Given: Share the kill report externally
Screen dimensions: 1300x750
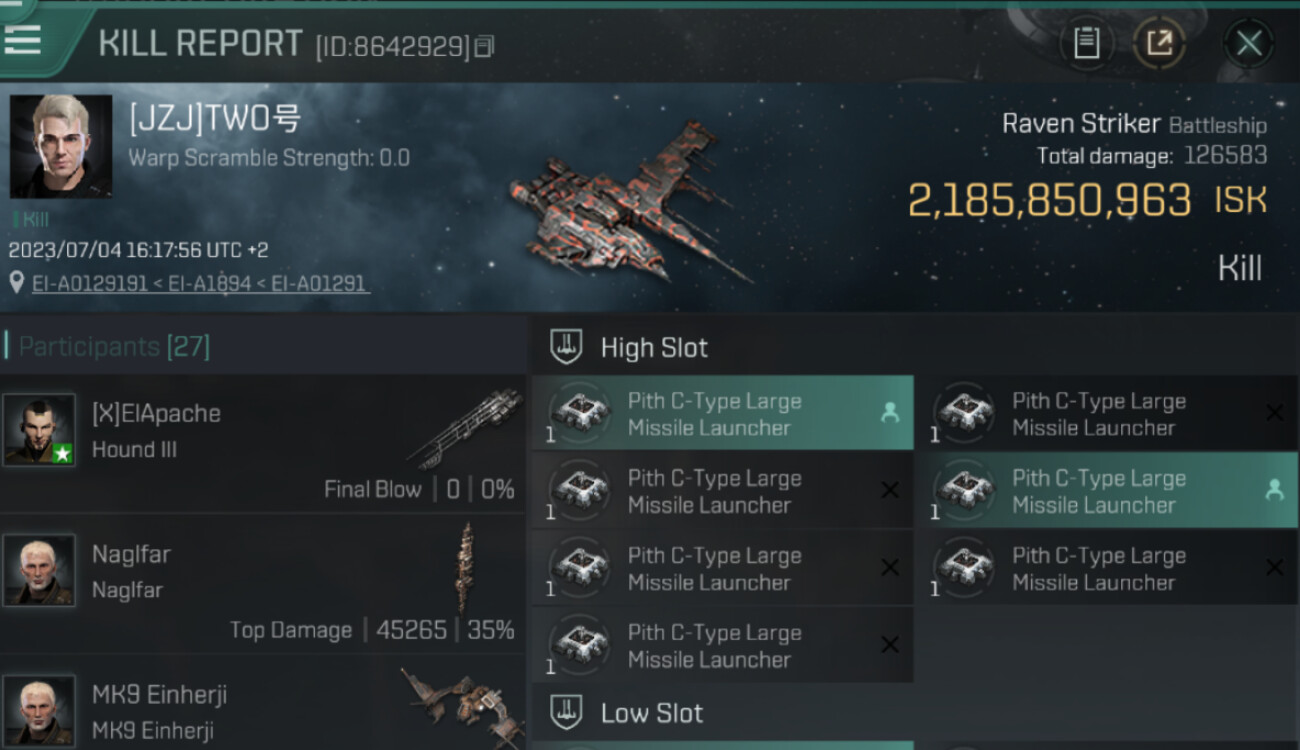Looking at the screenshot, I should pyautogui.click(x=1159, y=43).
